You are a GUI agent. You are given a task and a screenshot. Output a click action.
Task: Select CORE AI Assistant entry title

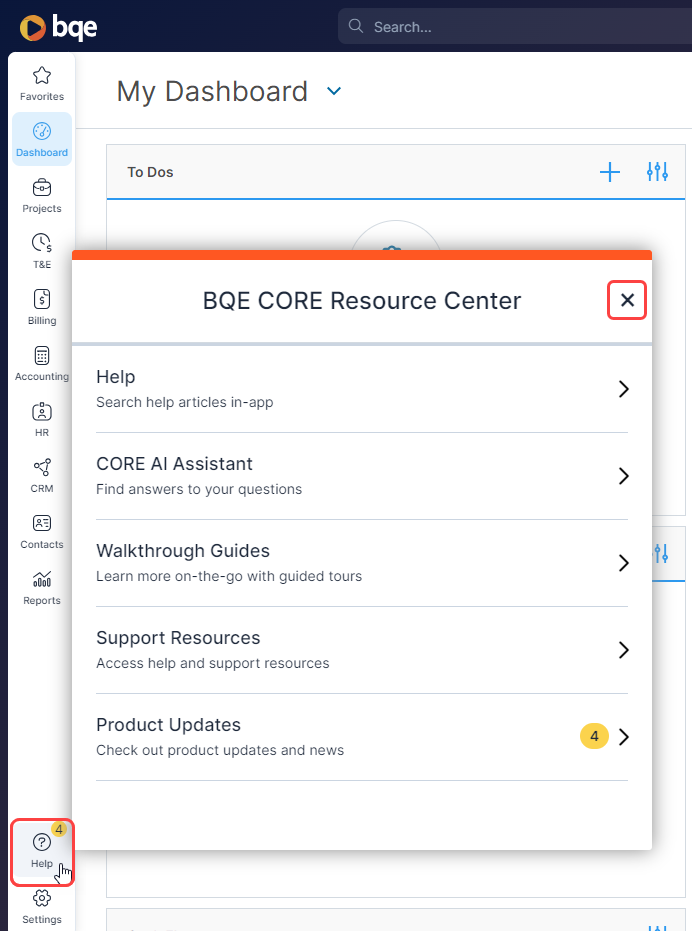(x=174, y=464)
